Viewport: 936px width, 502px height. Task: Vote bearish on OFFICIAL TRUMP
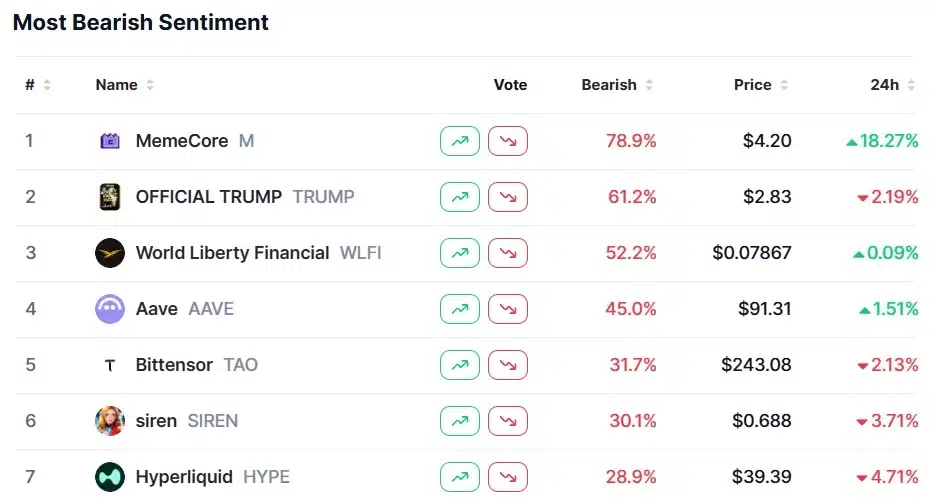tap(508, 197)
